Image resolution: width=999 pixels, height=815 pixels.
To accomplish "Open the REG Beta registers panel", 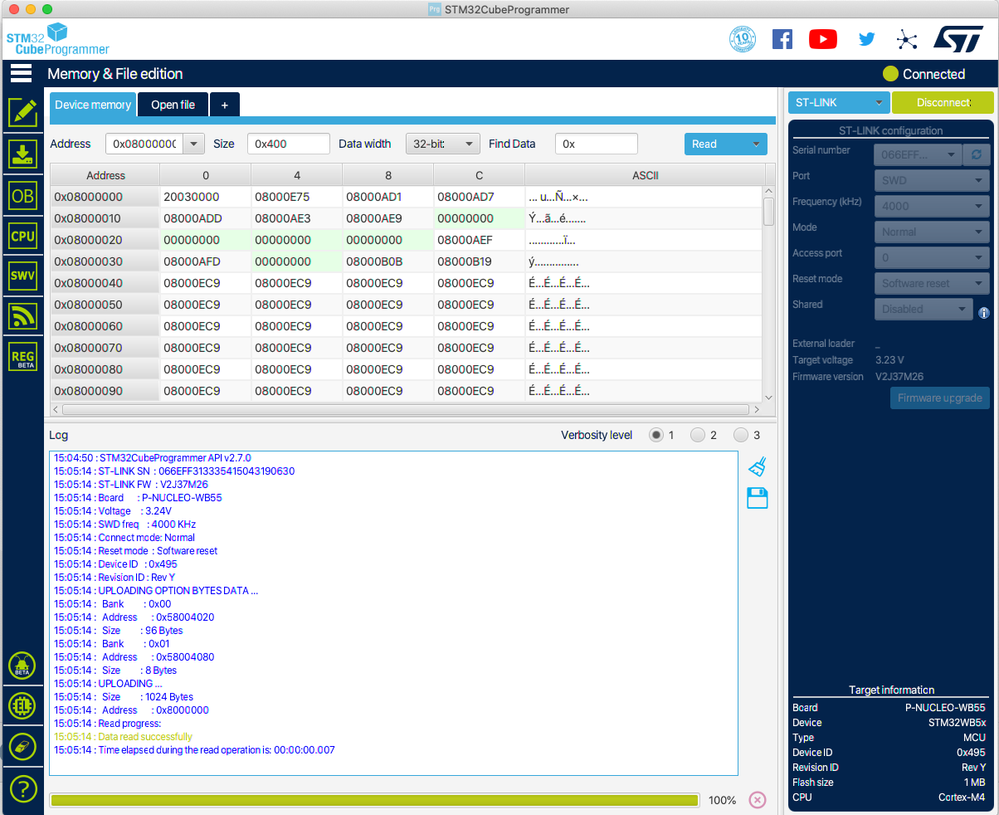I will [x=22, y=356].
